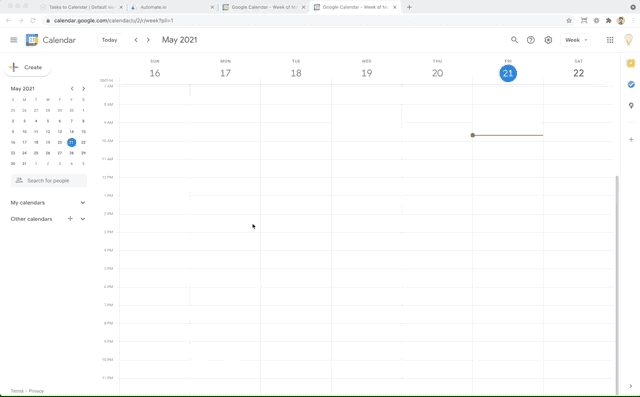The image size is (640, 397).
Task: Click May 2021 mini calendar title
Action: [22, 89]
